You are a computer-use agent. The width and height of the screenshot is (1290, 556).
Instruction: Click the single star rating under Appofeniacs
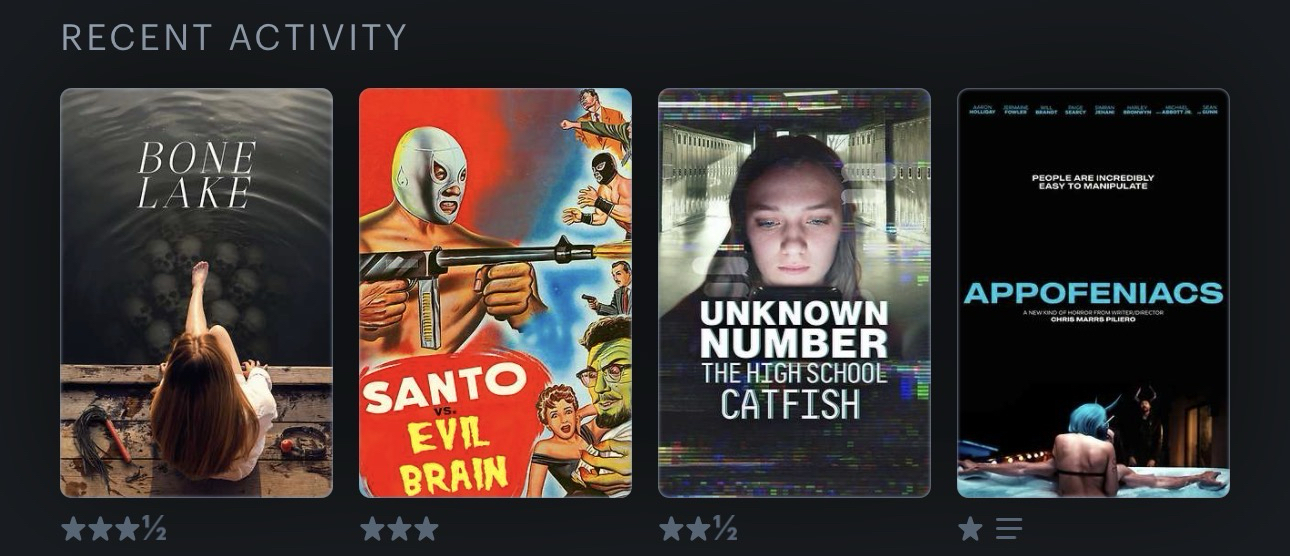[x=970, y=528]
